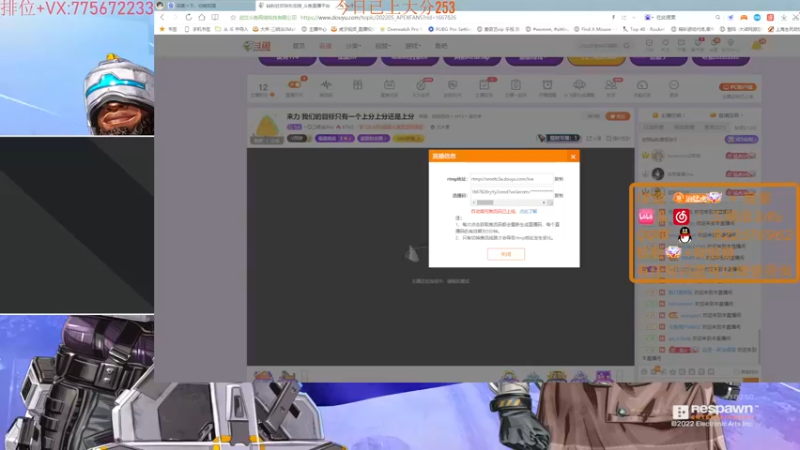Open the compass icon with new badge
This screenshot has height=450, width=800.
point(421,85)
